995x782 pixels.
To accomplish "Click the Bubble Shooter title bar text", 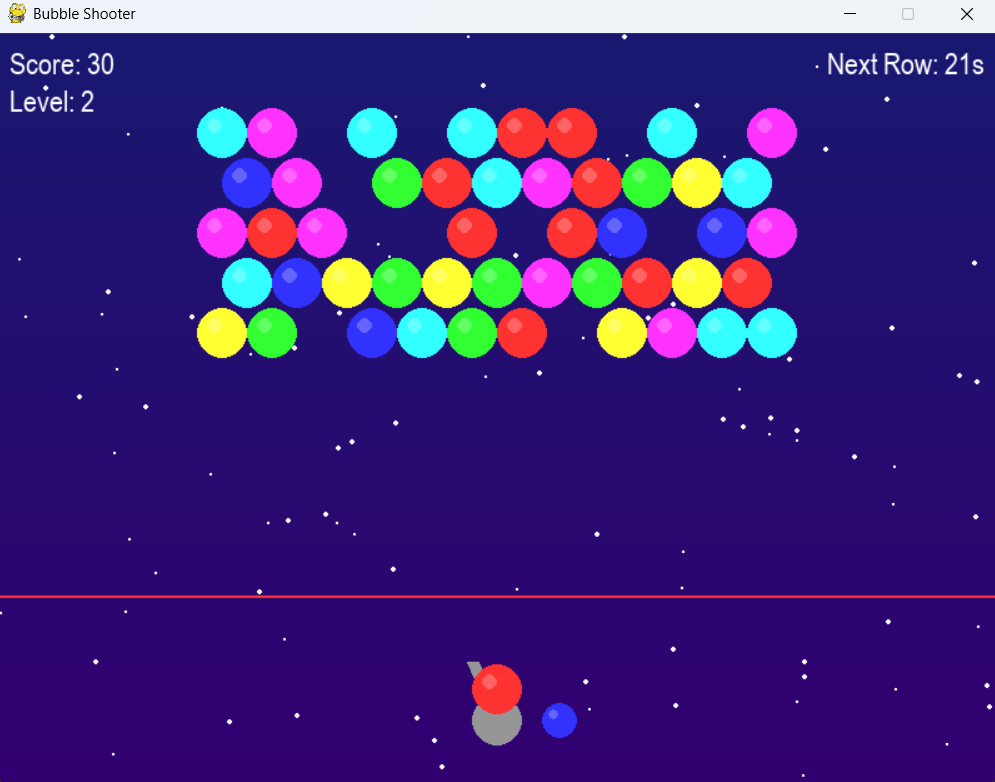I will [84, 14].
